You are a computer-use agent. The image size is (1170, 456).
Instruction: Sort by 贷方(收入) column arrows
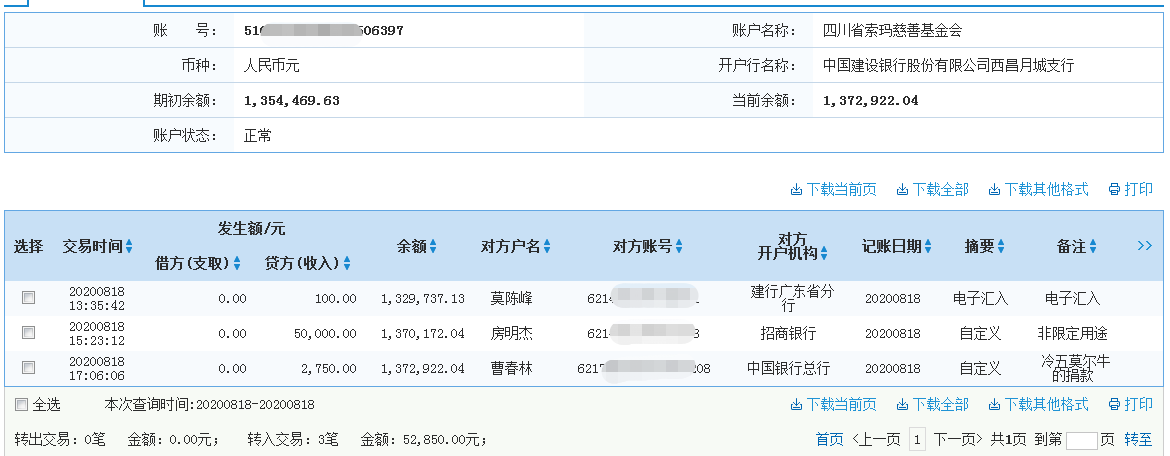(x=347, y=263)
